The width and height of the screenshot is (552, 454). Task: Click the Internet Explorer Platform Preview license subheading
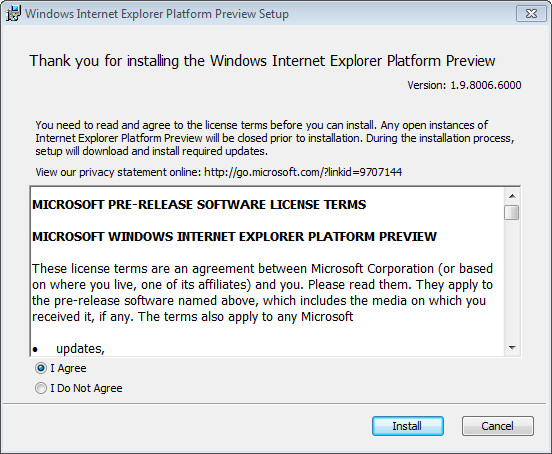coord(234,237)
